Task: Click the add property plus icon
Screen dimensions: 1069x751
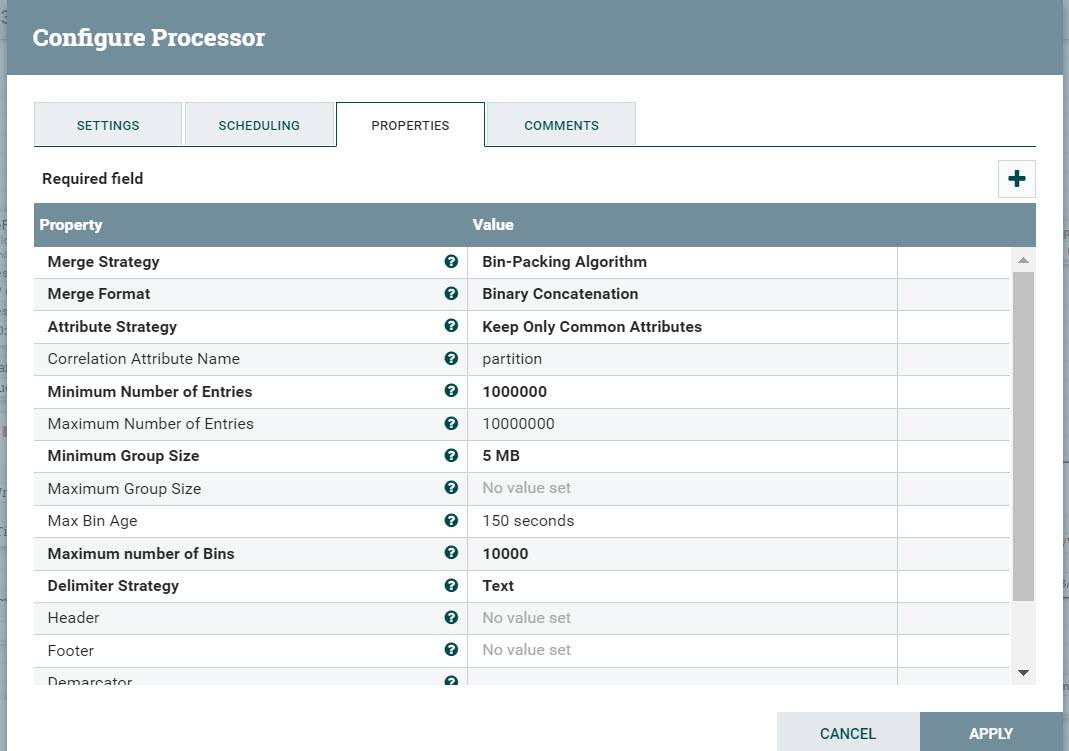Action: coord(1016,178)
